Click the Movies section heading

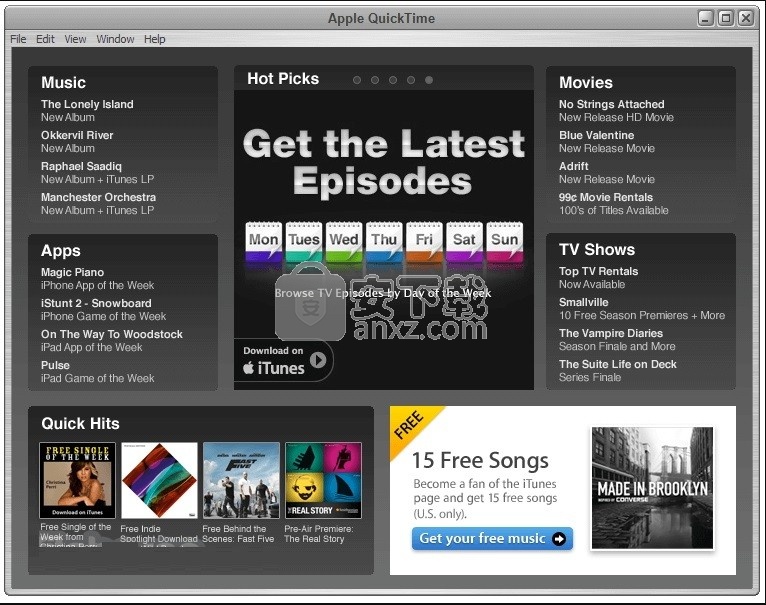(586, 83)
